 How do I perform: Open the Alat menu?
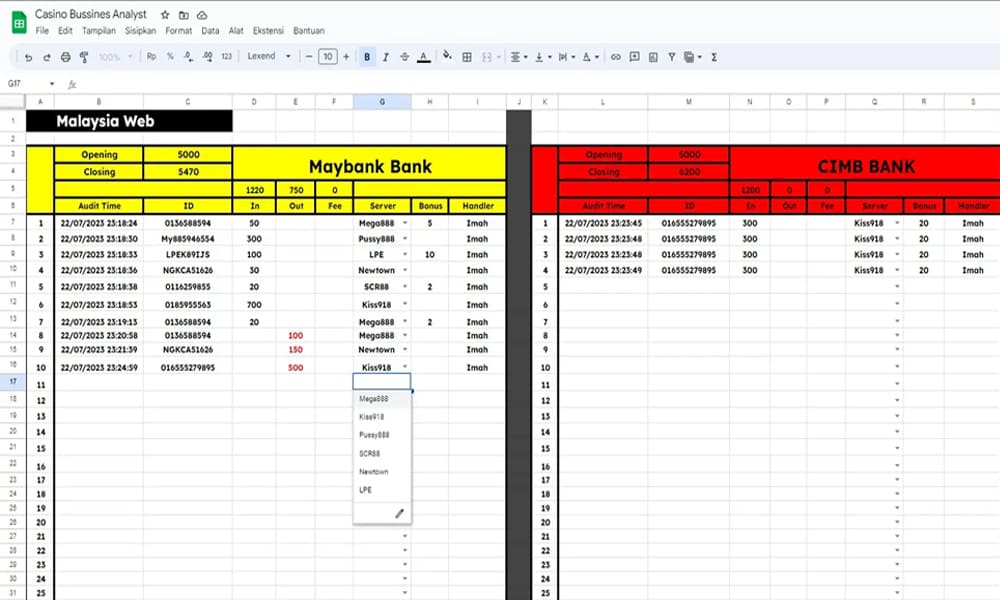pos(236,31)
